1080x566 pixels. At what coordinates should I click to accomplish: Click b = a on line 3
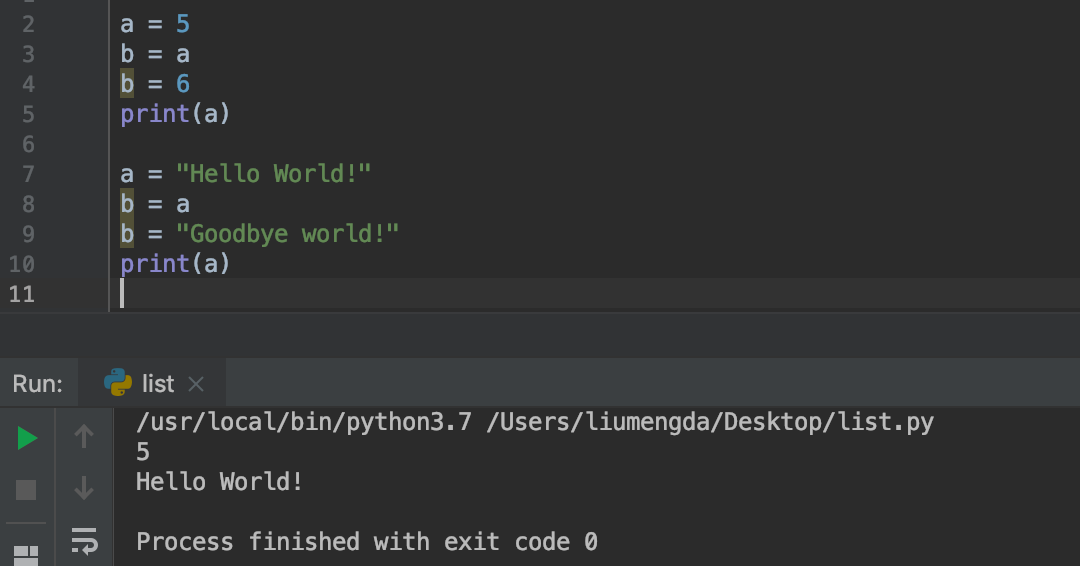(154, 54)
